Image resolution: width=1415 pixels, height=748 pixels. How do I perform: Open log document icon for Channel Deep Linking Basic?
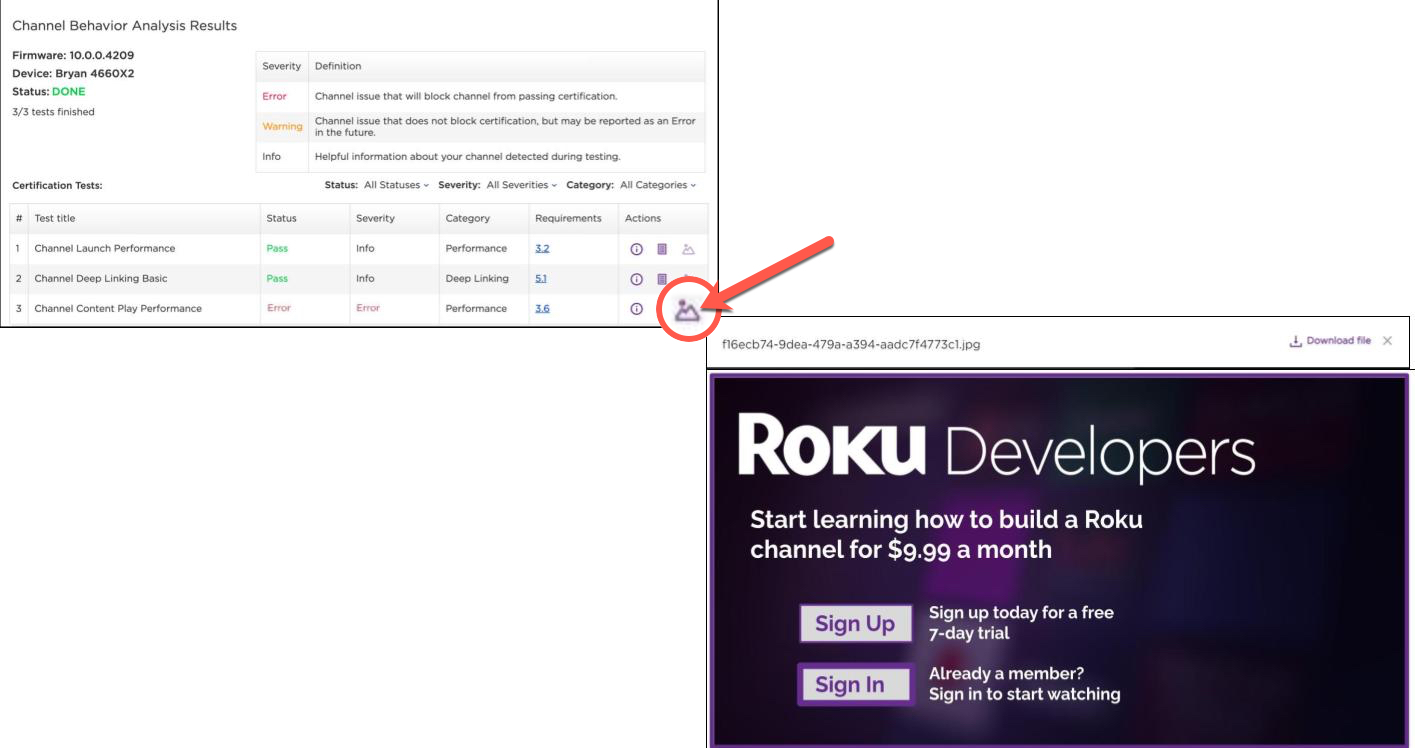click(x=662, y=279)
